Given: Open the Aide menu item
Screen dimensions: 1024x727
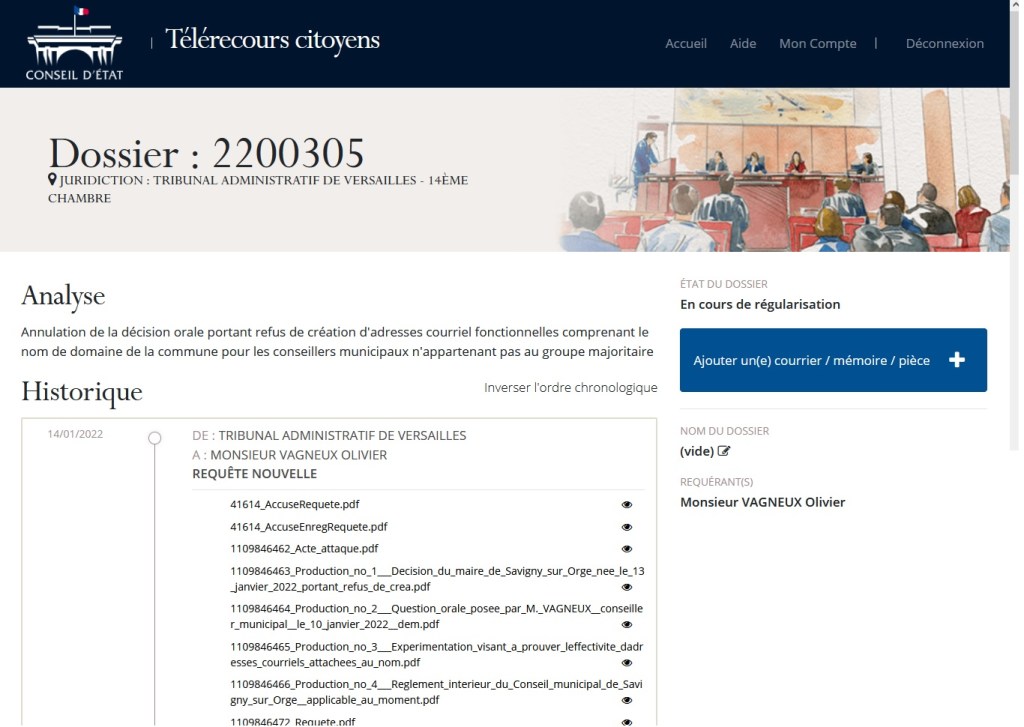Looking at the screenshot, I should [x=743, y=44].
